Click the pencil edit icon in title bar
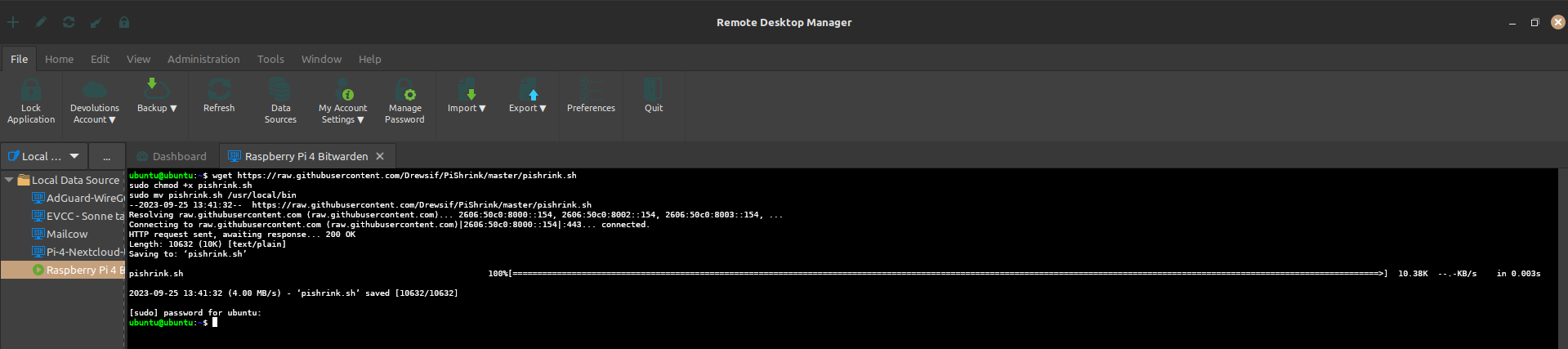This screenshot has height=349, width=1568. point(41,22)
